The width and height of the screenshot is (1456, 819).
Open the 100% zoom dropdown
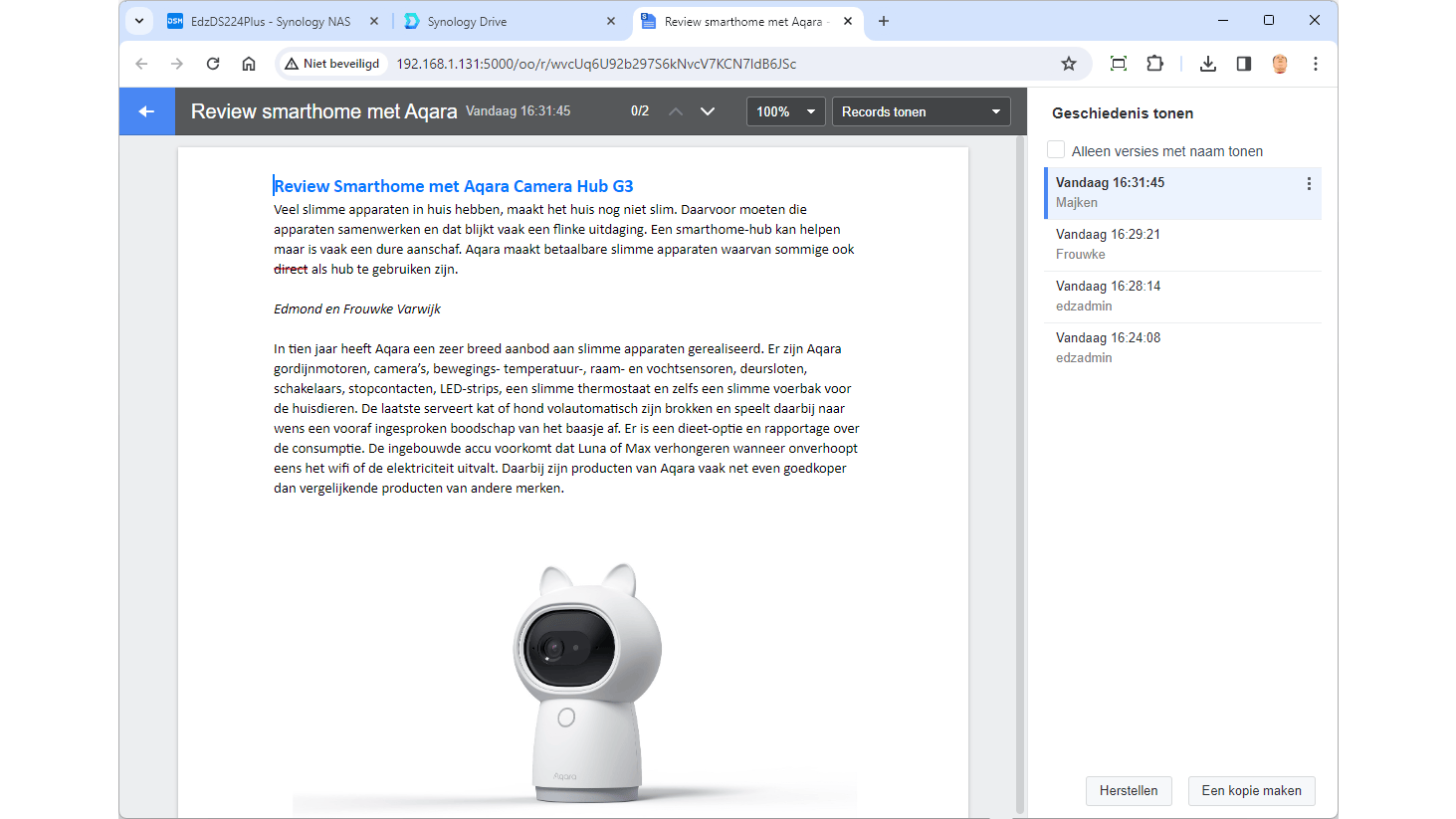pos(785,111)
